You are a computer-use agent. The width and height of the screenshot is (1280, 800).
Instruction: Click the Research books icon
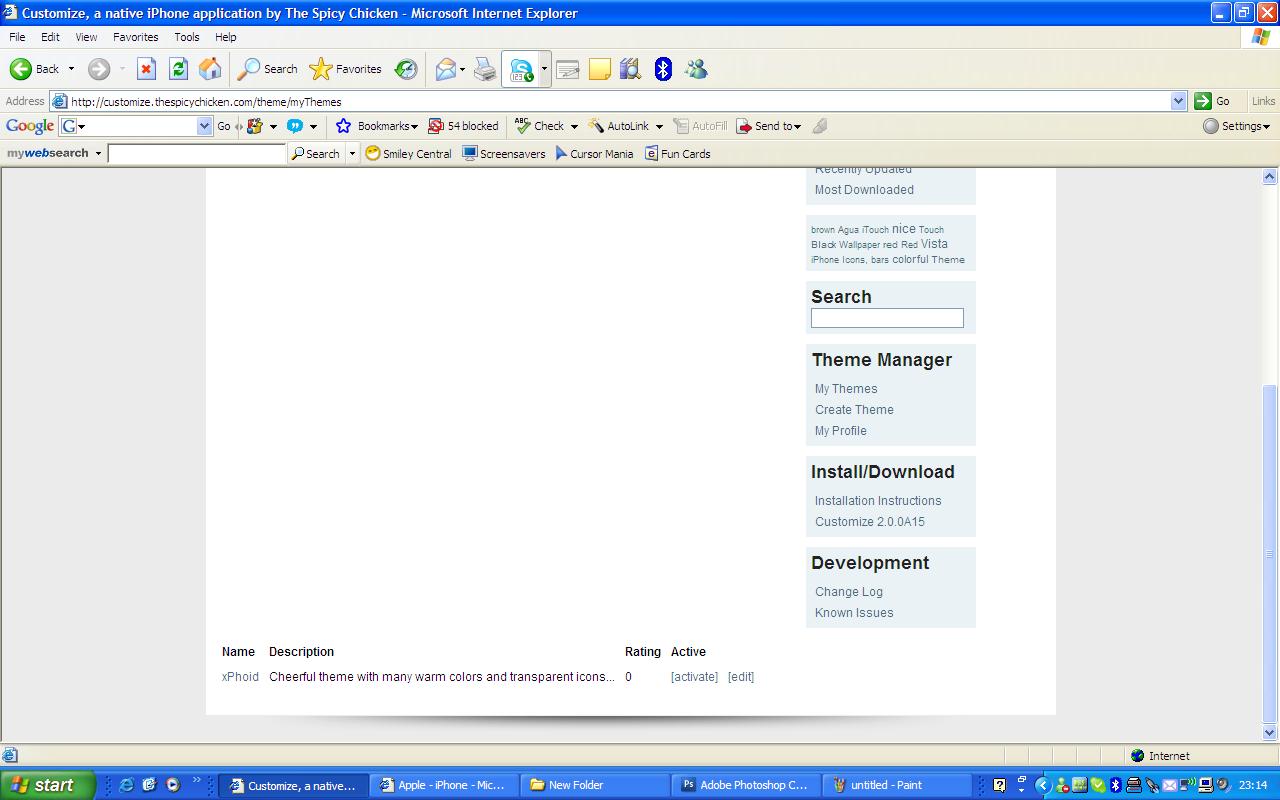(x=630, y=69)
